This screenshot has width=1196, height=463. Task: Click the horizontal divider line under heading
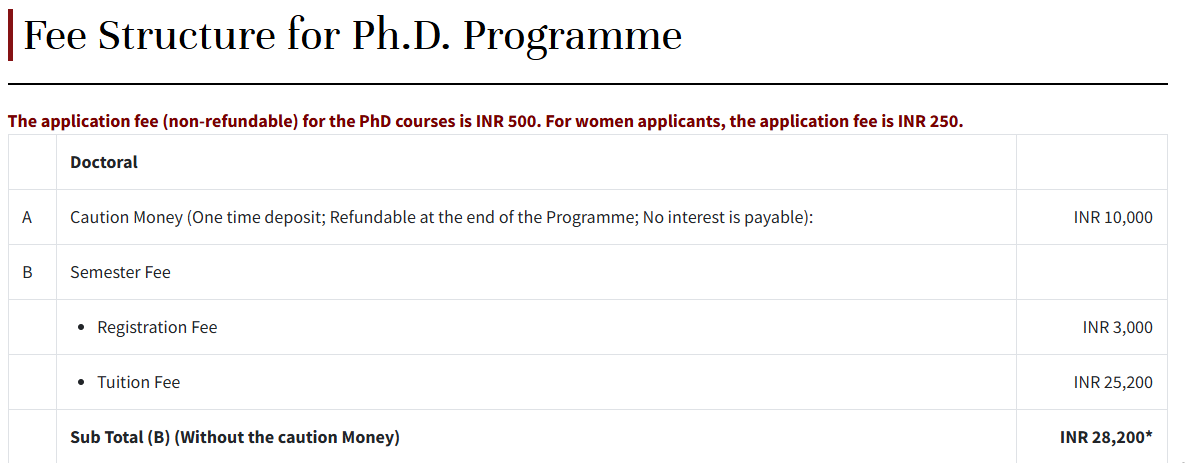coord(588,84)
